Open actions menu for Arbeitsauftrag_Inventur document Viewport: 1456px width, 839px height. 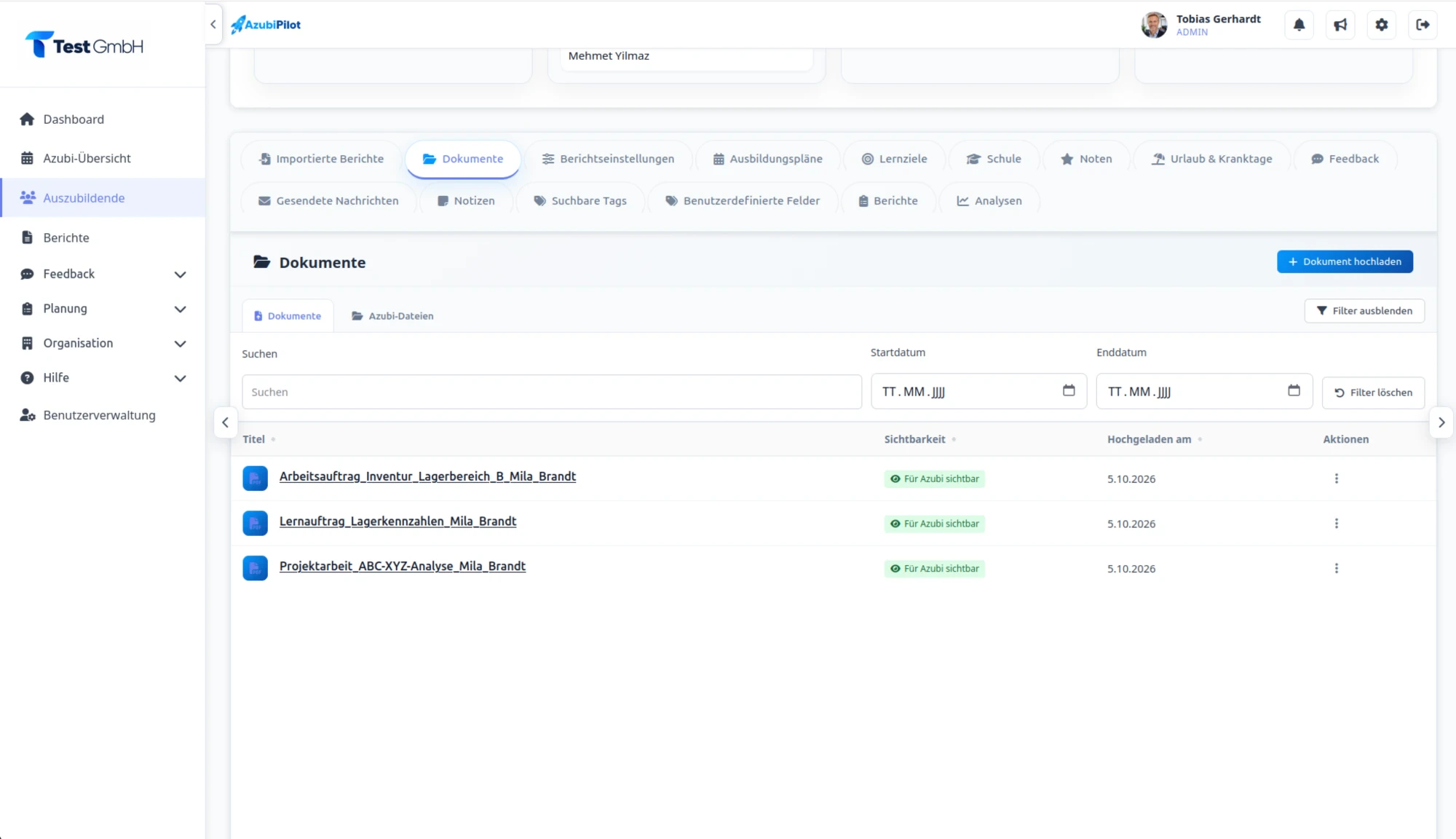pos(1336,478)
